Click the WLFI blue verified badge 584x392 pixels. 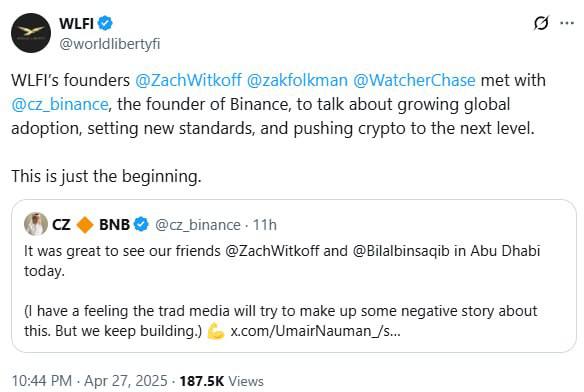(x=105, y=23)
